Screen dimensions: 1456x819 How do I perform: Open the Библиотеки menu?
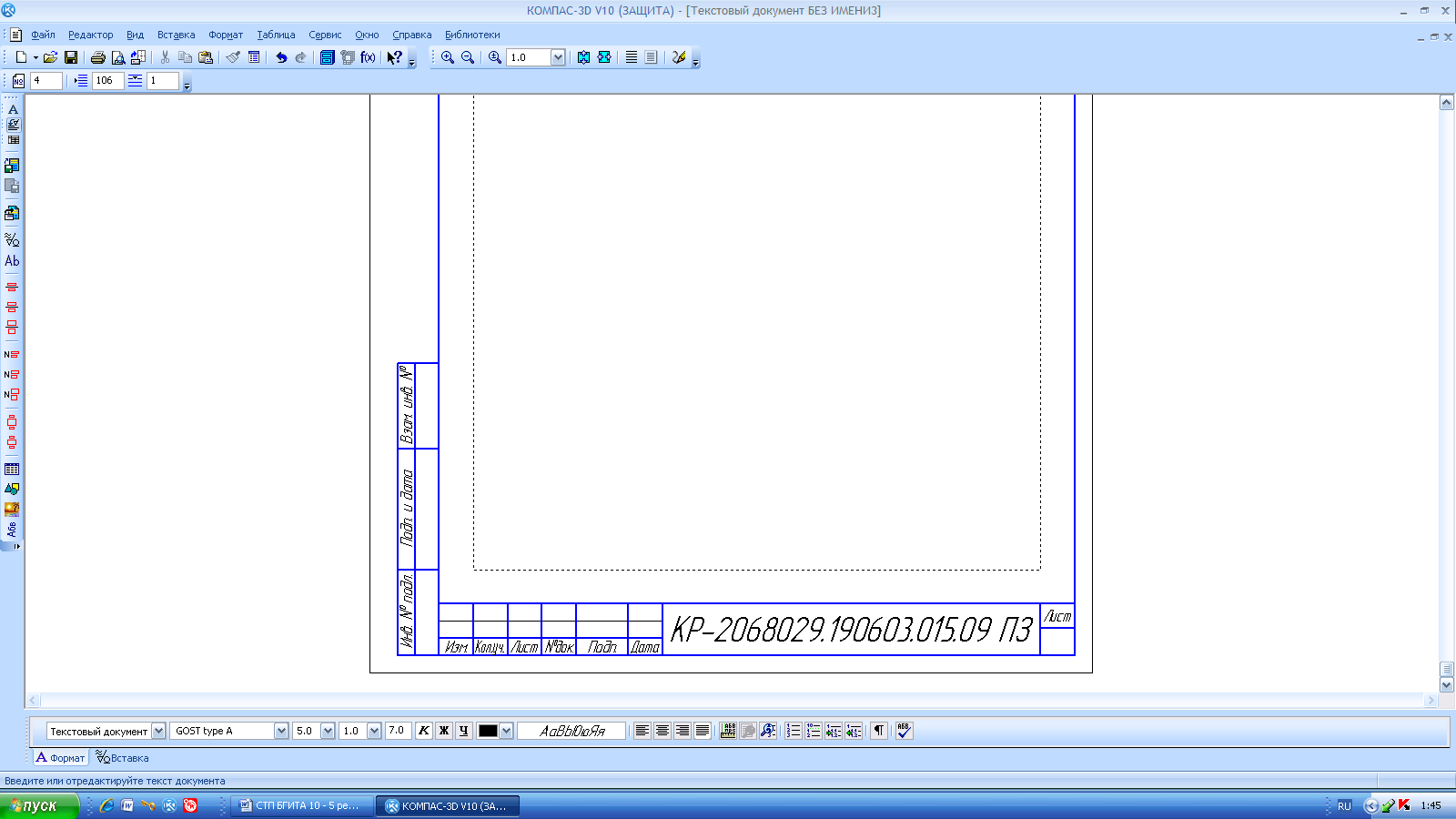pos(472,35)
